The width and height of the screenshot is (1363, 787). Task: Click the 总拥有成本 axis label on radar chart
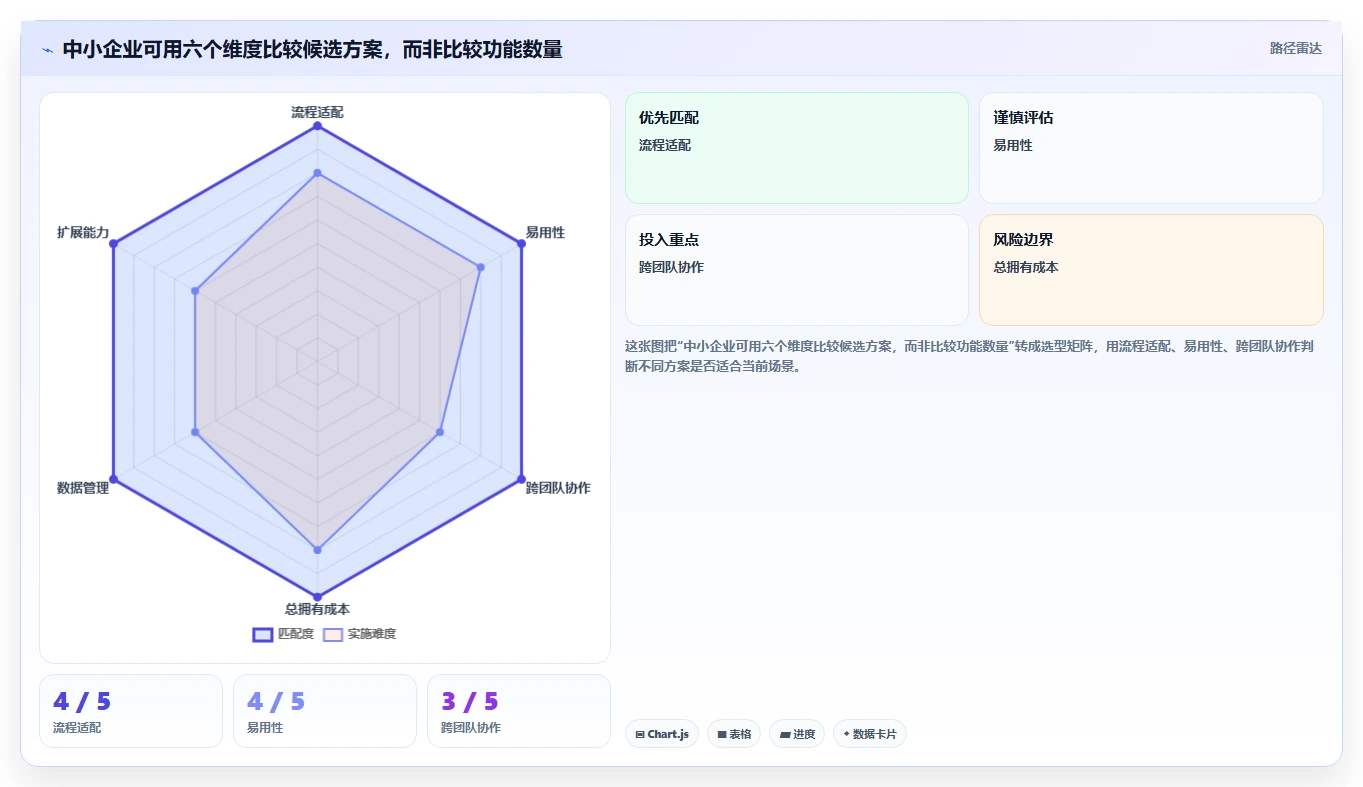pos(317,608)
